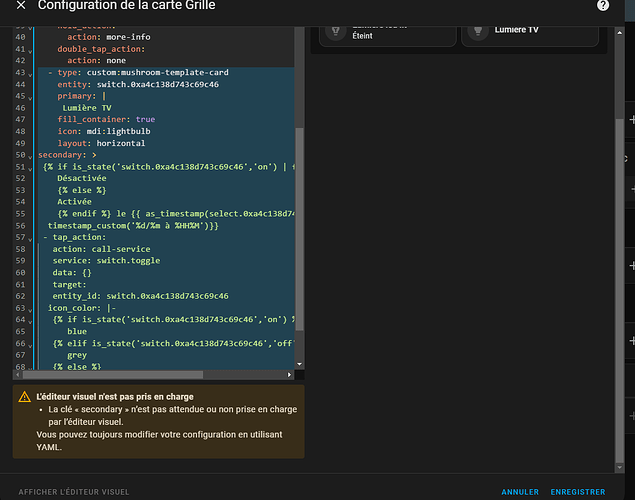Click the timestamp_custom line 56
Viewport: 635px width, 500px height.
tap(133, 226)
